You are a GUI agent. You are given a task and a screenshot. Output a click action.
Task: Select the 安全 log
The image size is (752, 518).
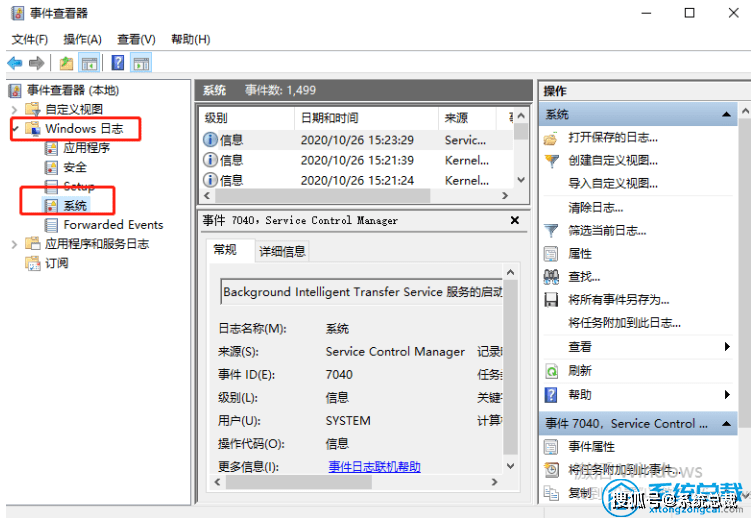[75, 167]
